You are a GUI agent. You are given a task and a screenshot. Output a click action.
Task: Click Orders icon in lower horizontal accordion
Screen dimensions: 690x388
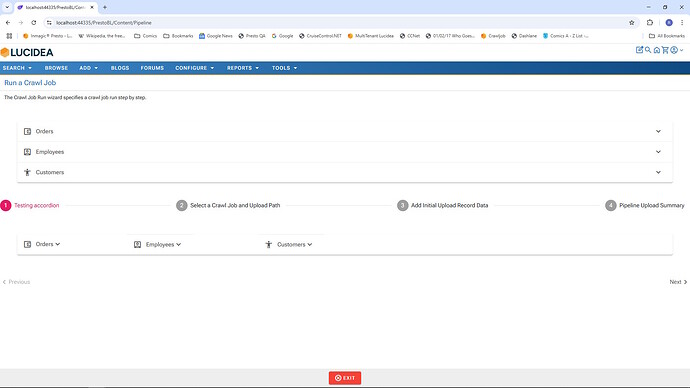(x=27, y=244)
